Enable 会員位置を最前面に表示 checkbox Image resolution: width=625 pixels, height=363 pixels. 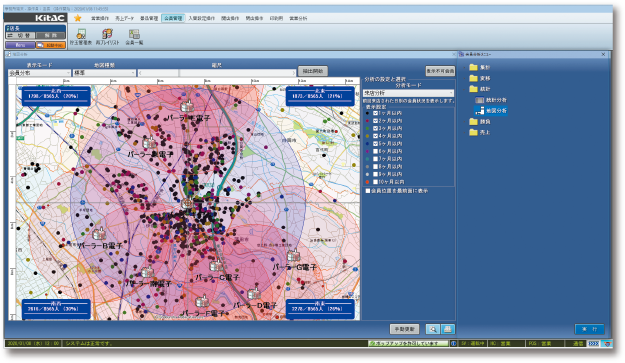pos(368,191)
